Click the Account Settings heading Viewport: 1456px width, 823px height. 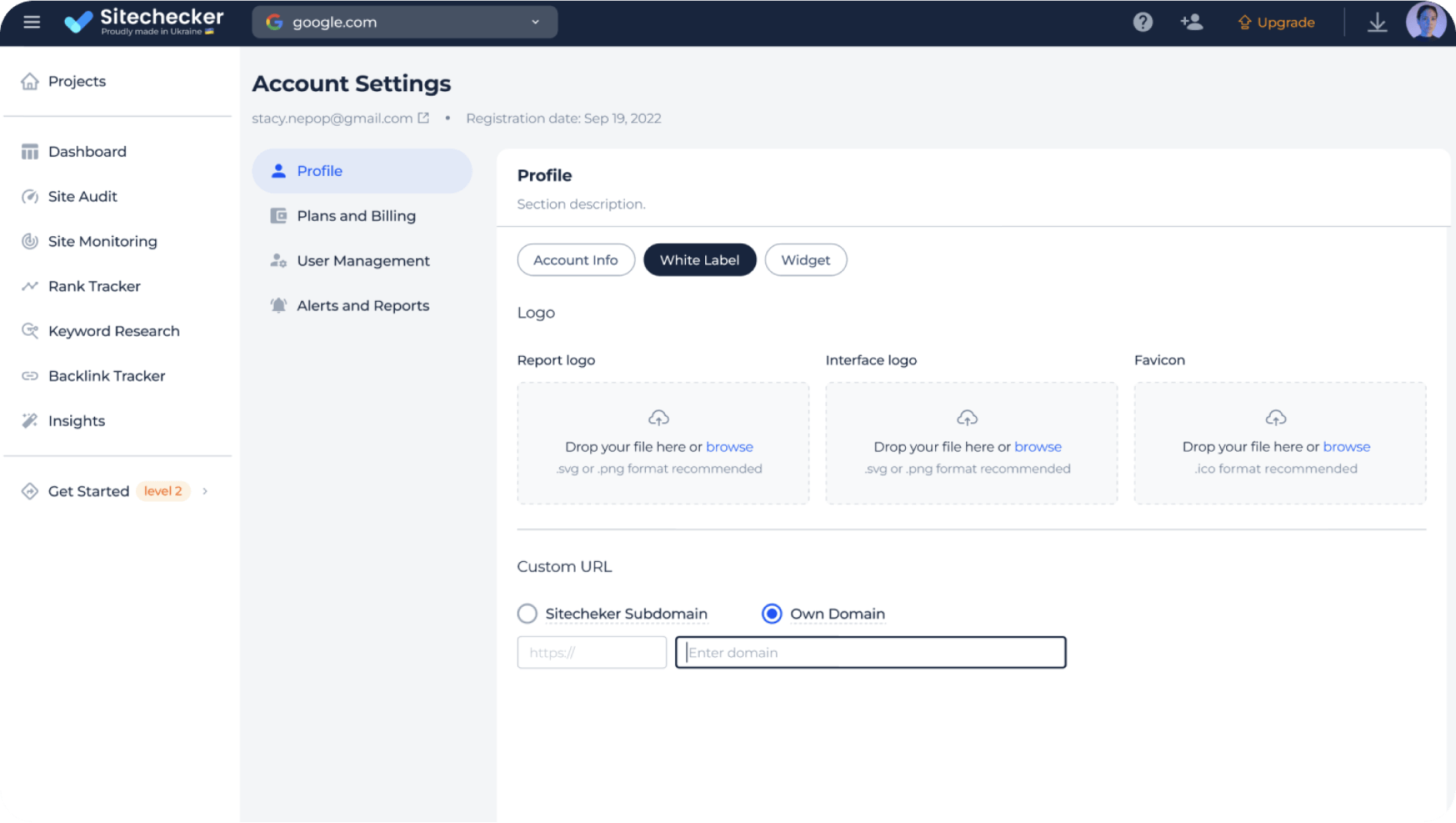coord(351,83)
